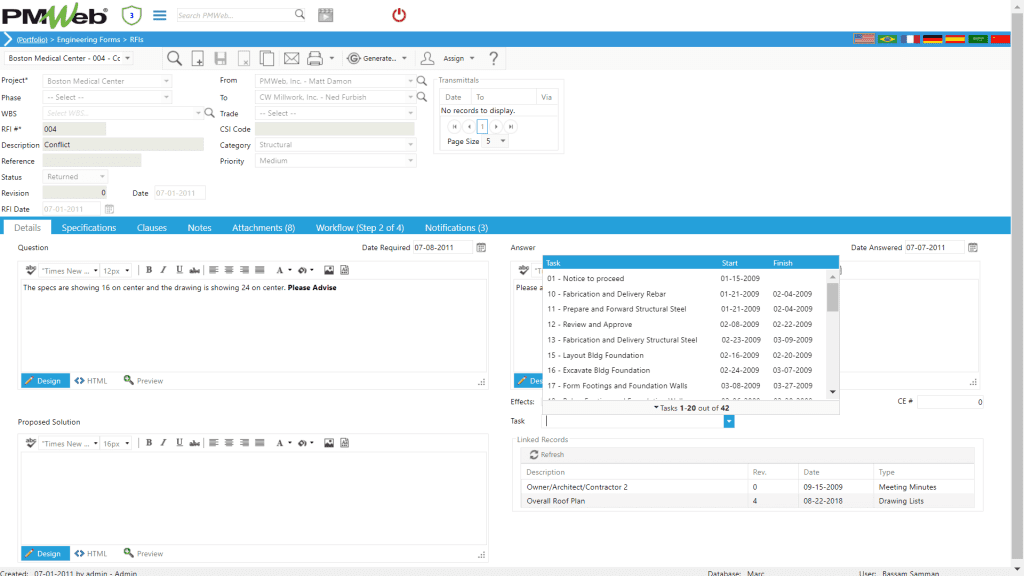
Task: Toggle Bold in the Question editor
Action: (x=149, y=270)
